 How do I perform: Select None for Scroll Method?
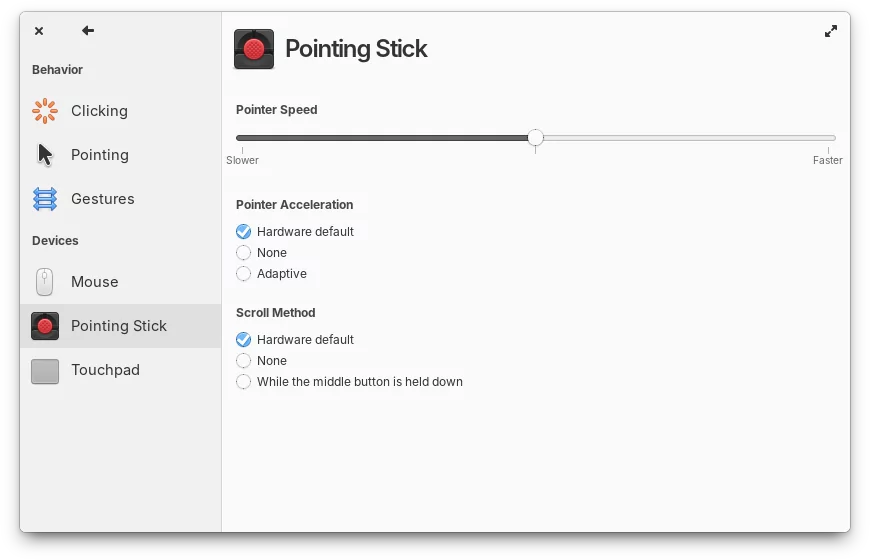tap(244, 361)
